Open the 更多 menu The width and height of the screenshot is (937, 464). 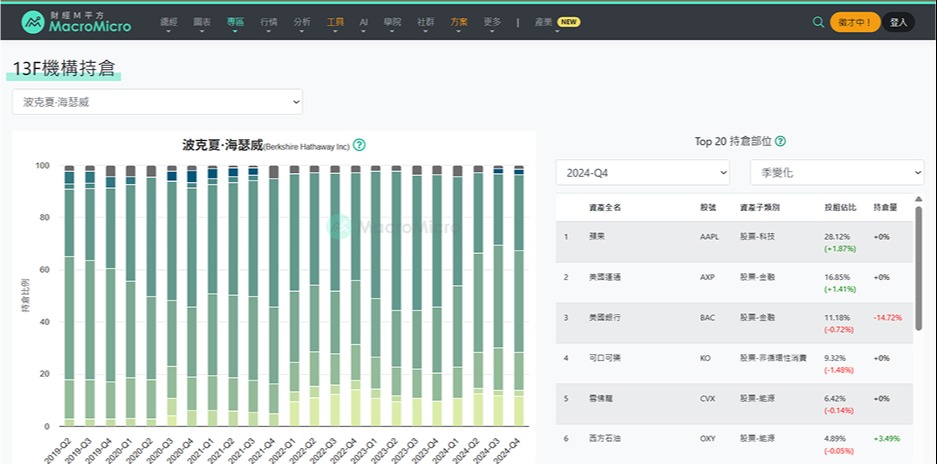[492, 22]
